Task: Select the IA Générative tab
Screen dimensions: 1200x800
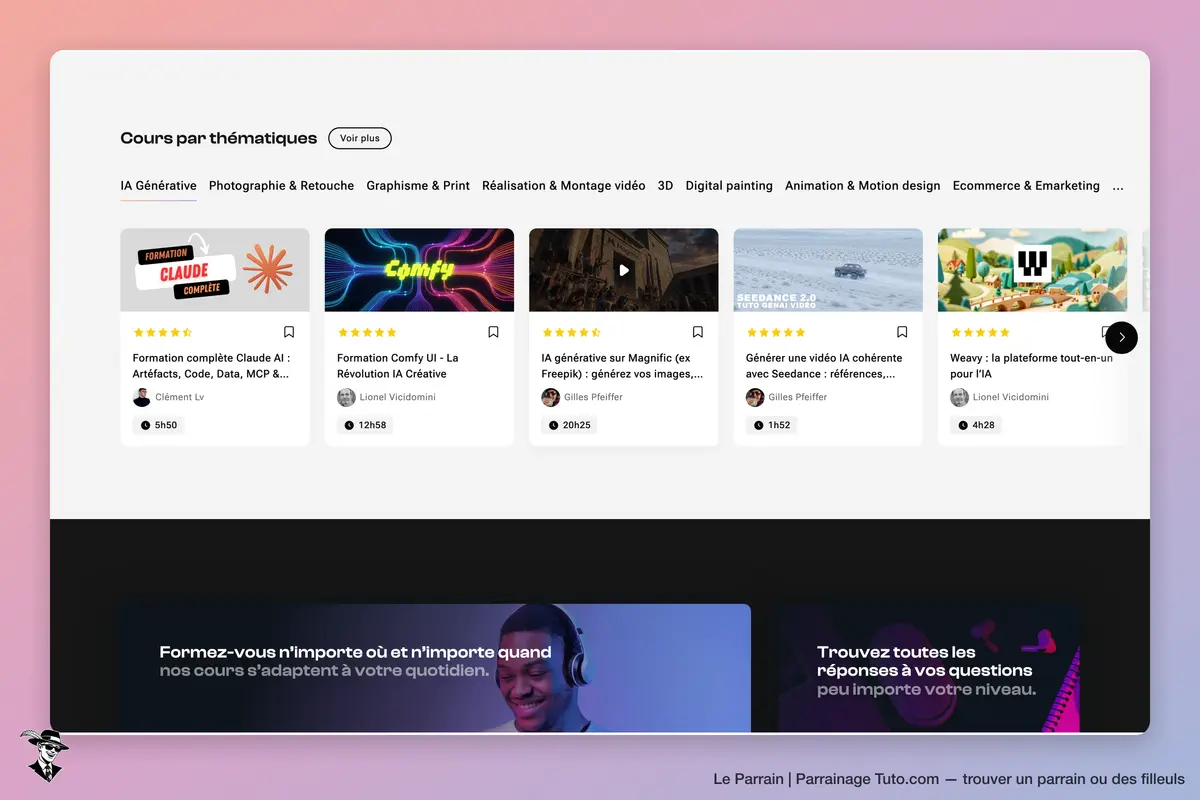Action: 158,186
